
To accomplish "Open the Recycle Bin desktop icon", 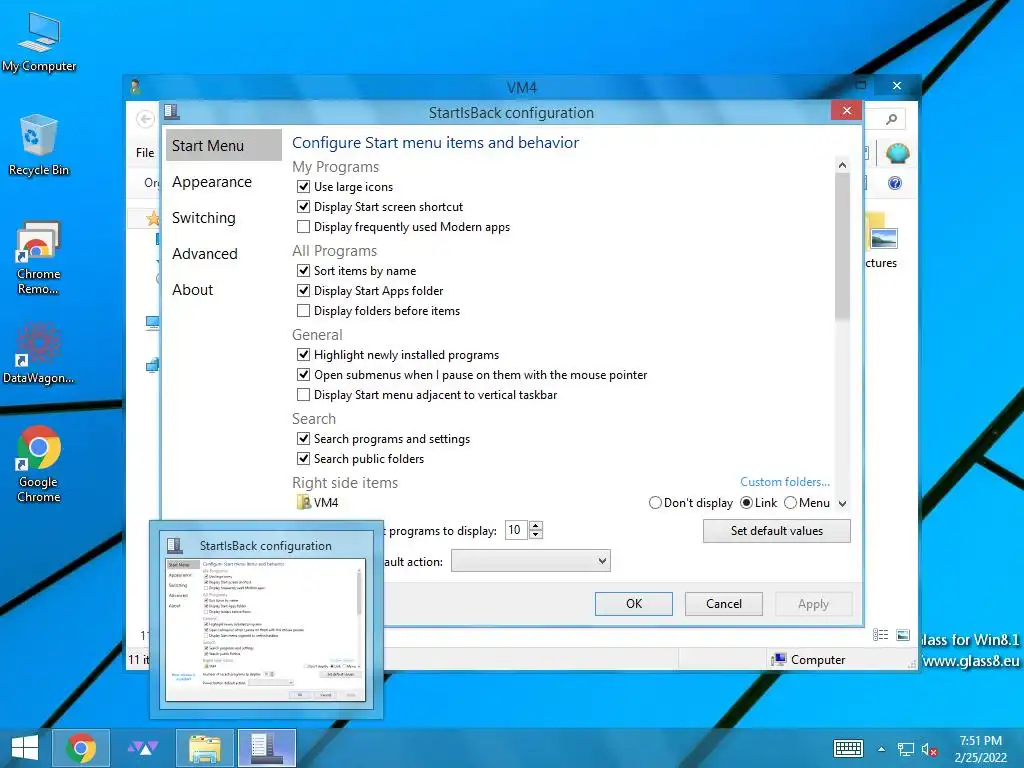I will click(x=39, y=145).
